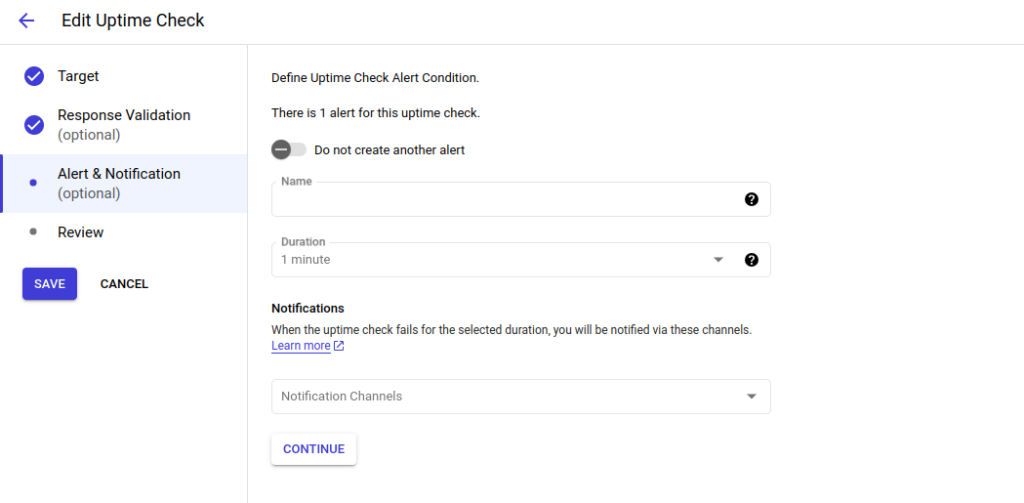Click the Duration dropdown arrow

(717, 260)
